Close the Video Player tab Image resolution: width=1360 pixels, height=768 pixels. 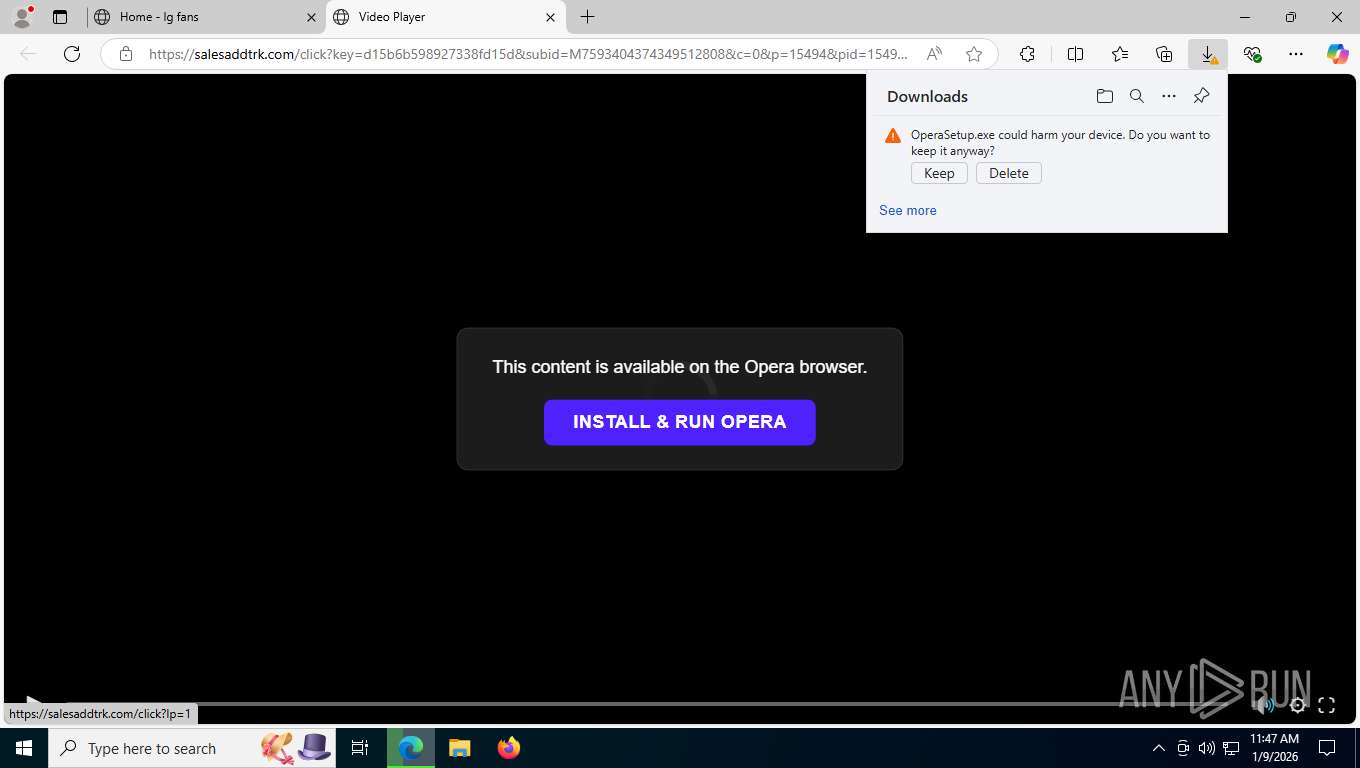[550, 17]
